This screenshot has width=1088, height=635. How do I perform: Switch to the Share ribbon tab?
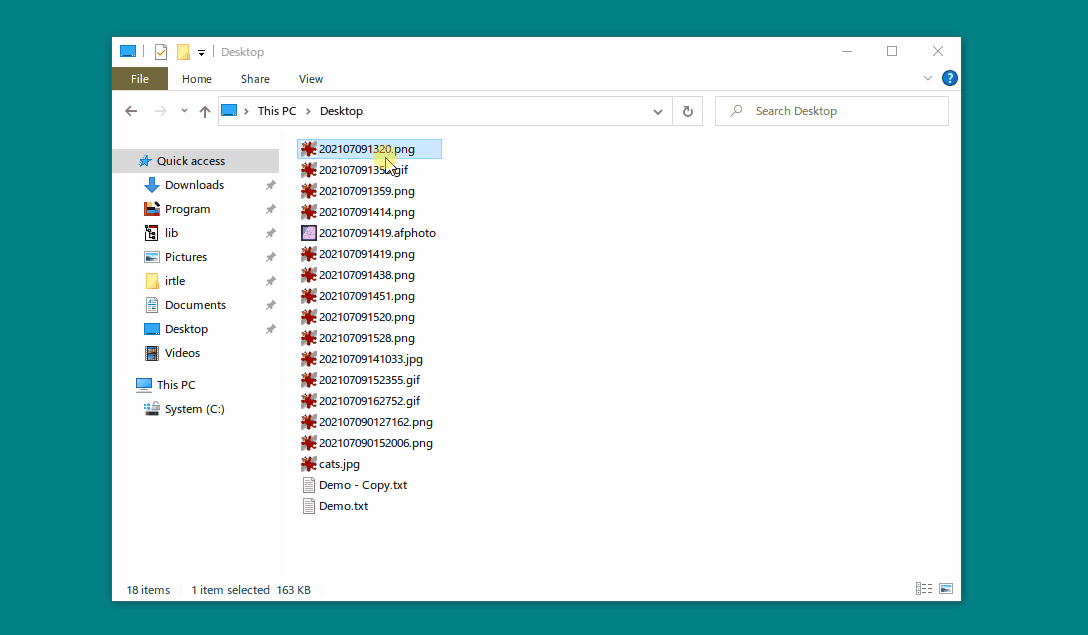coord(255,79)
